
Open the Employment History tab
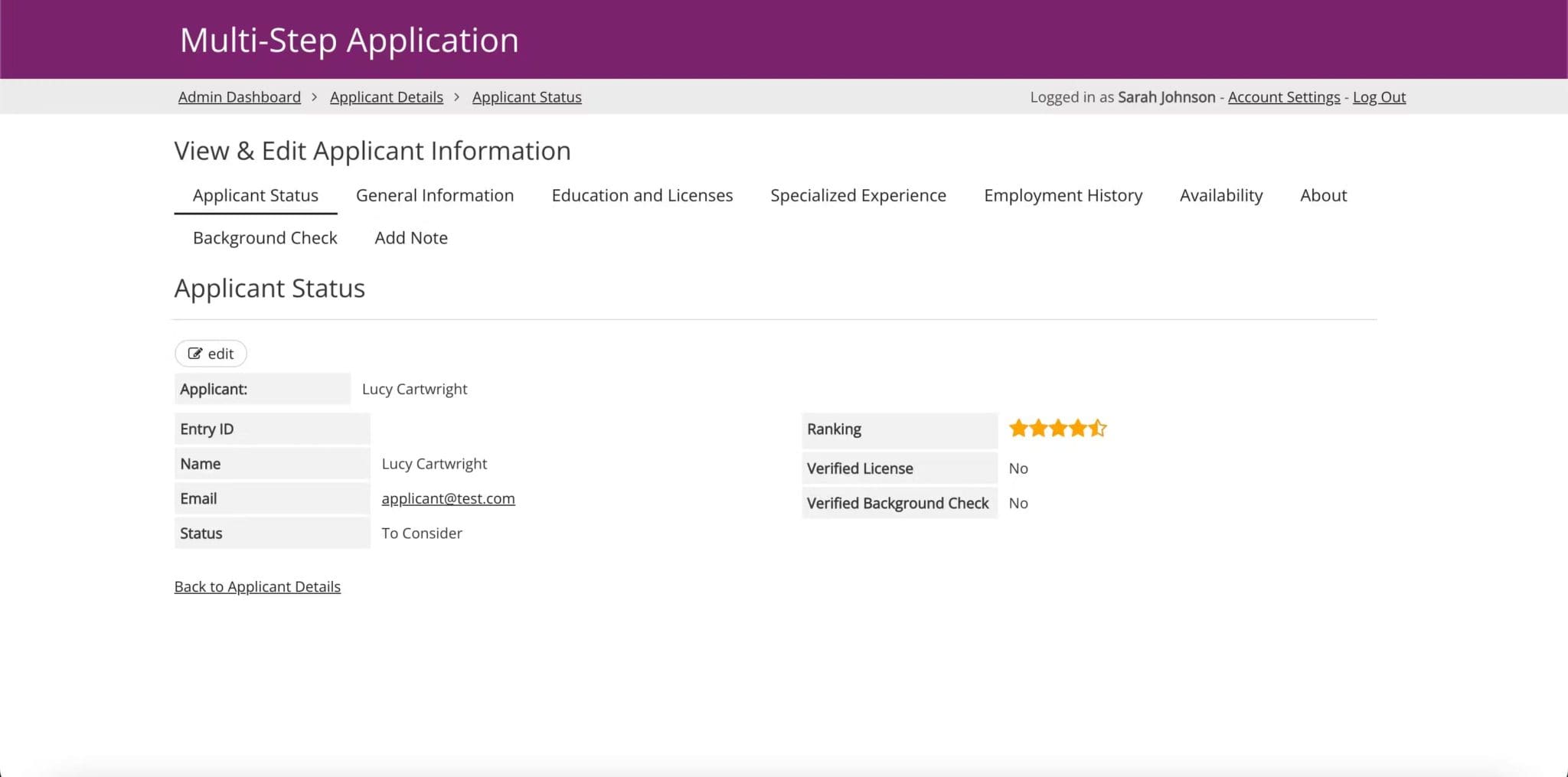click(1063, 195)
